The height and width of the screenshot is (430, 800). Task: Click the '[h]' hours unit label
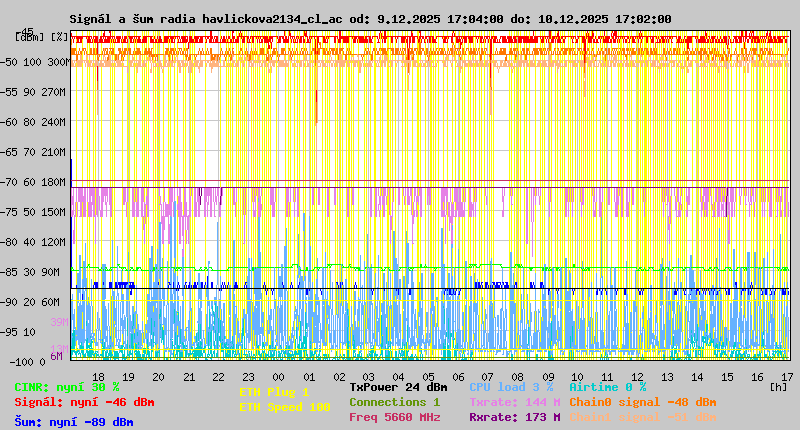click(778, 386)
